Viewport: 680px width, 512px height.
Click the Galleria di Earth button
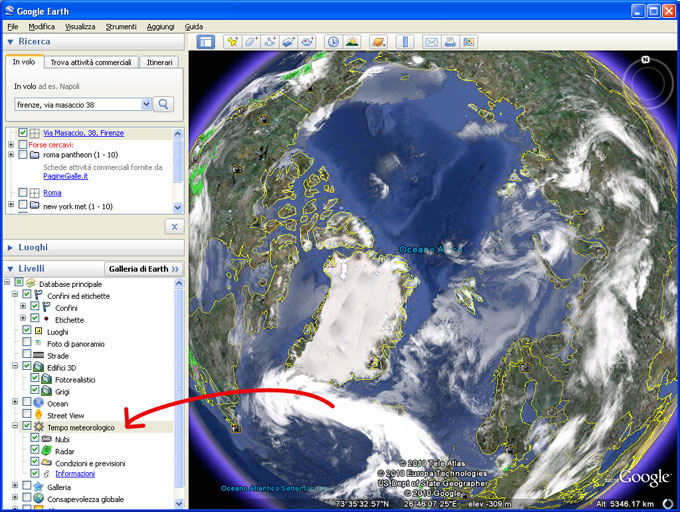click(144, 269)
